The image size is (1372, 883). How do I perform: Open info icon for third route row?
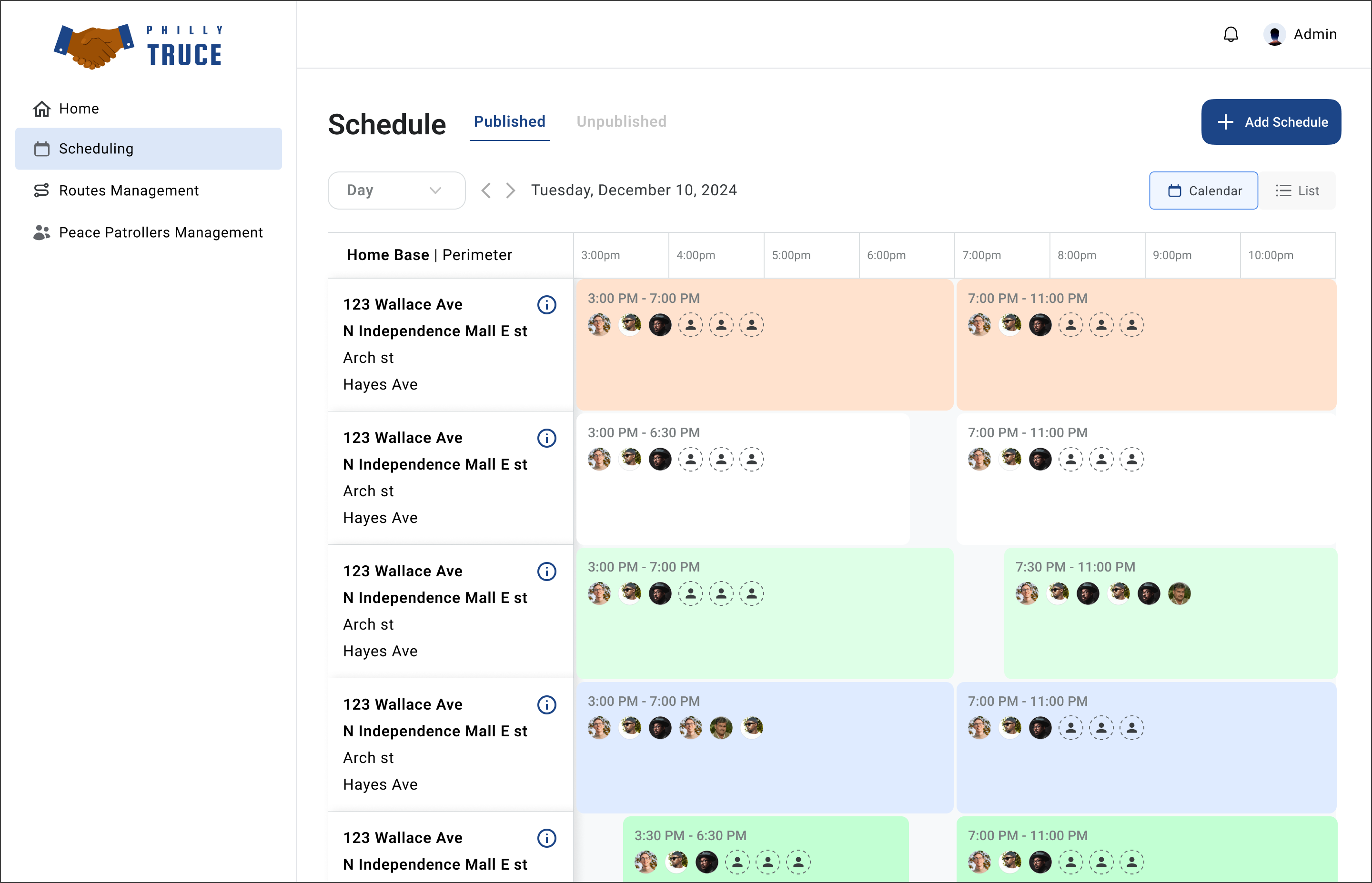[546, 571]
